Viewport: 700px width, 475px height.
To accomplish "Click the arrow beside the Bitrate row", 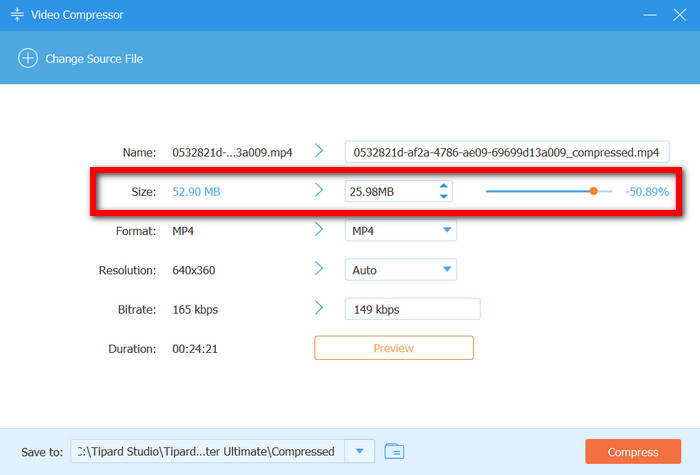I will click(x=319, y=308).
